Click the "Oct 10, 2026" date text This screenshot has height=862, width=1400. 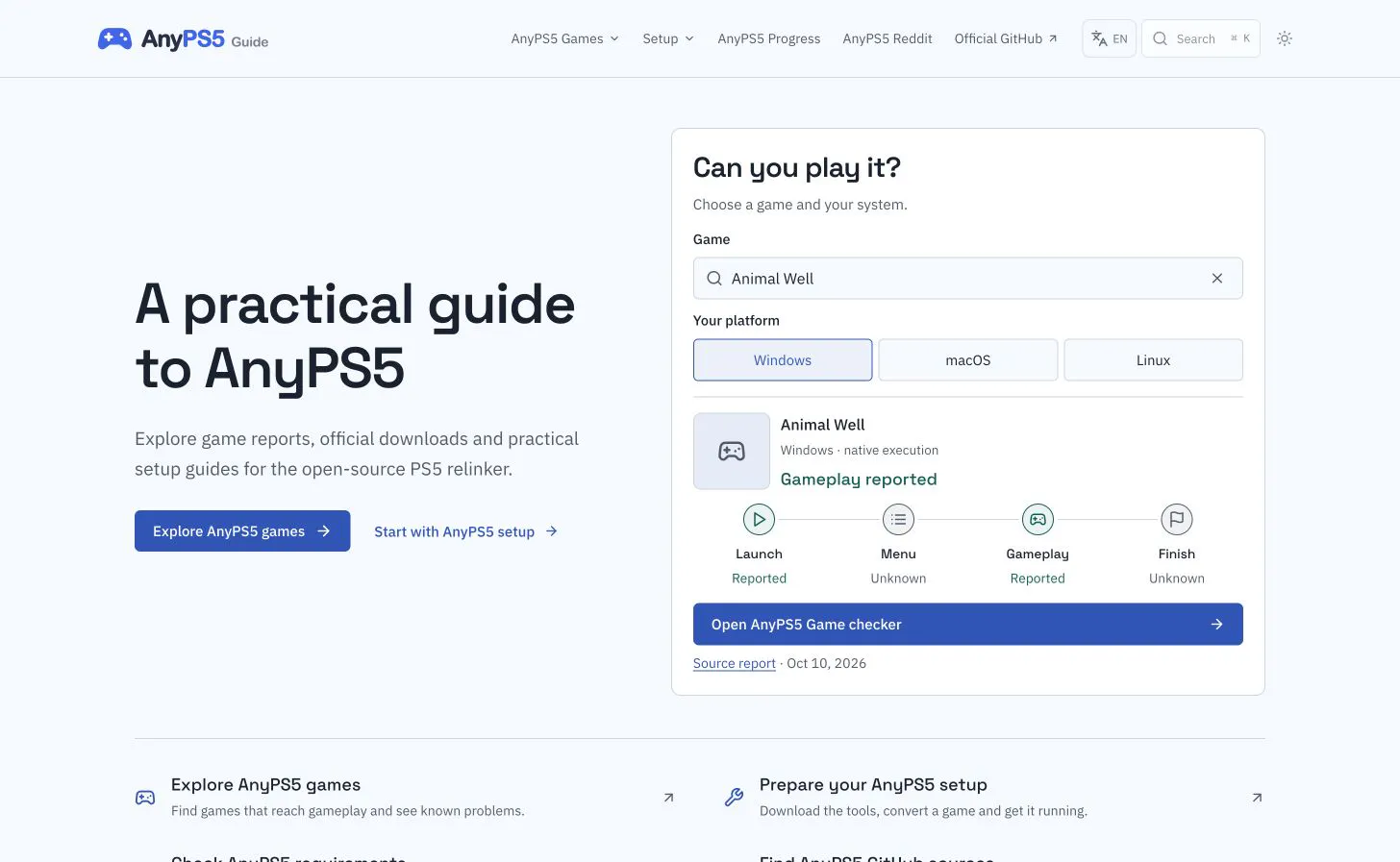pos(827,663)
